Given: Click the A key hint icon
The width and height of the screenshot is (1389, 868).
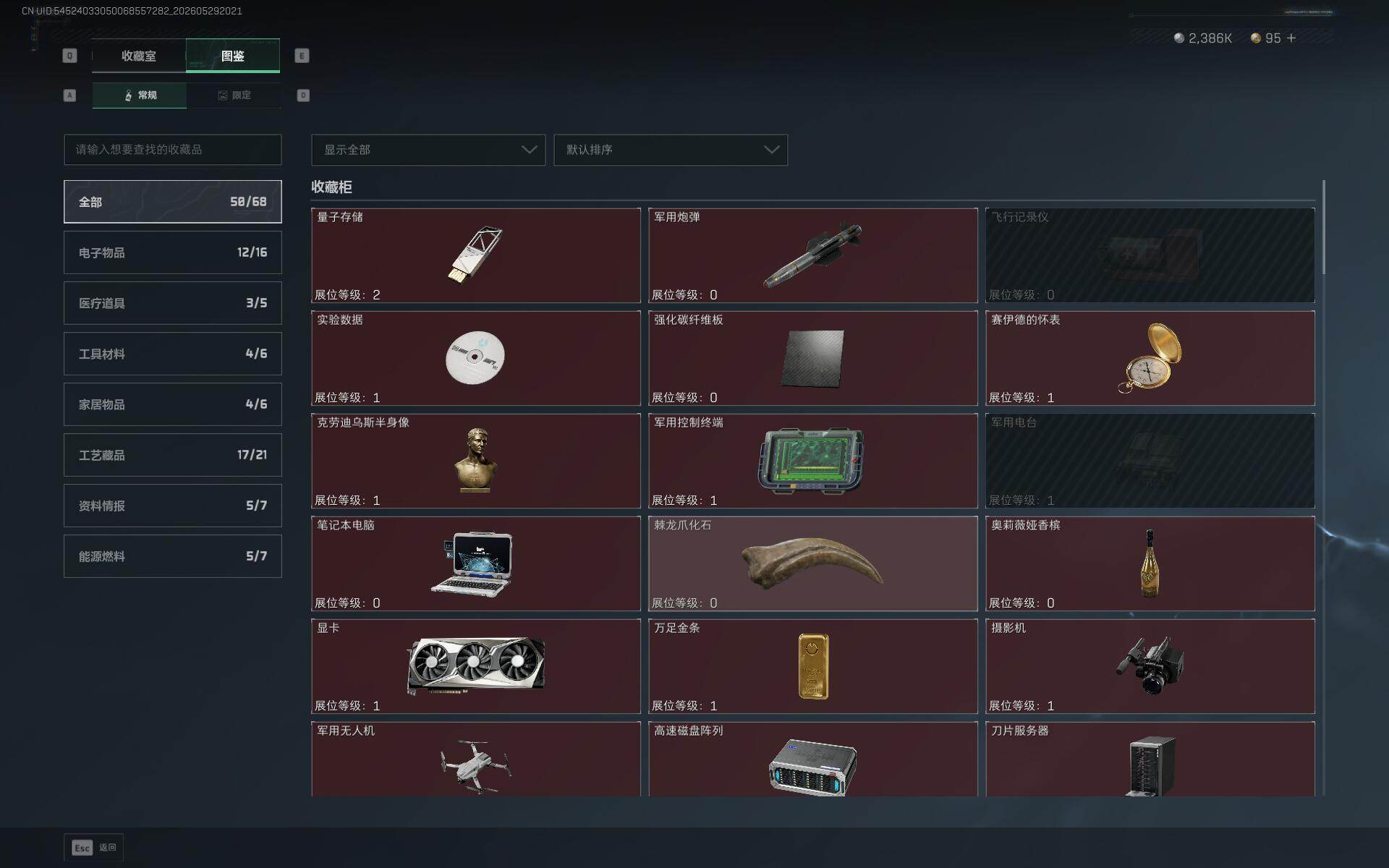Looking at the screenshot, I should click(69, 95).
